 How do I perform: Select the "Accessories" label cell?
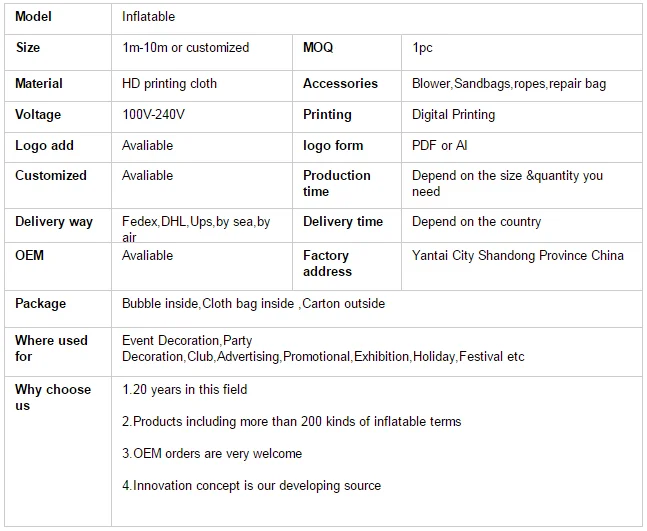coord(340,83)
